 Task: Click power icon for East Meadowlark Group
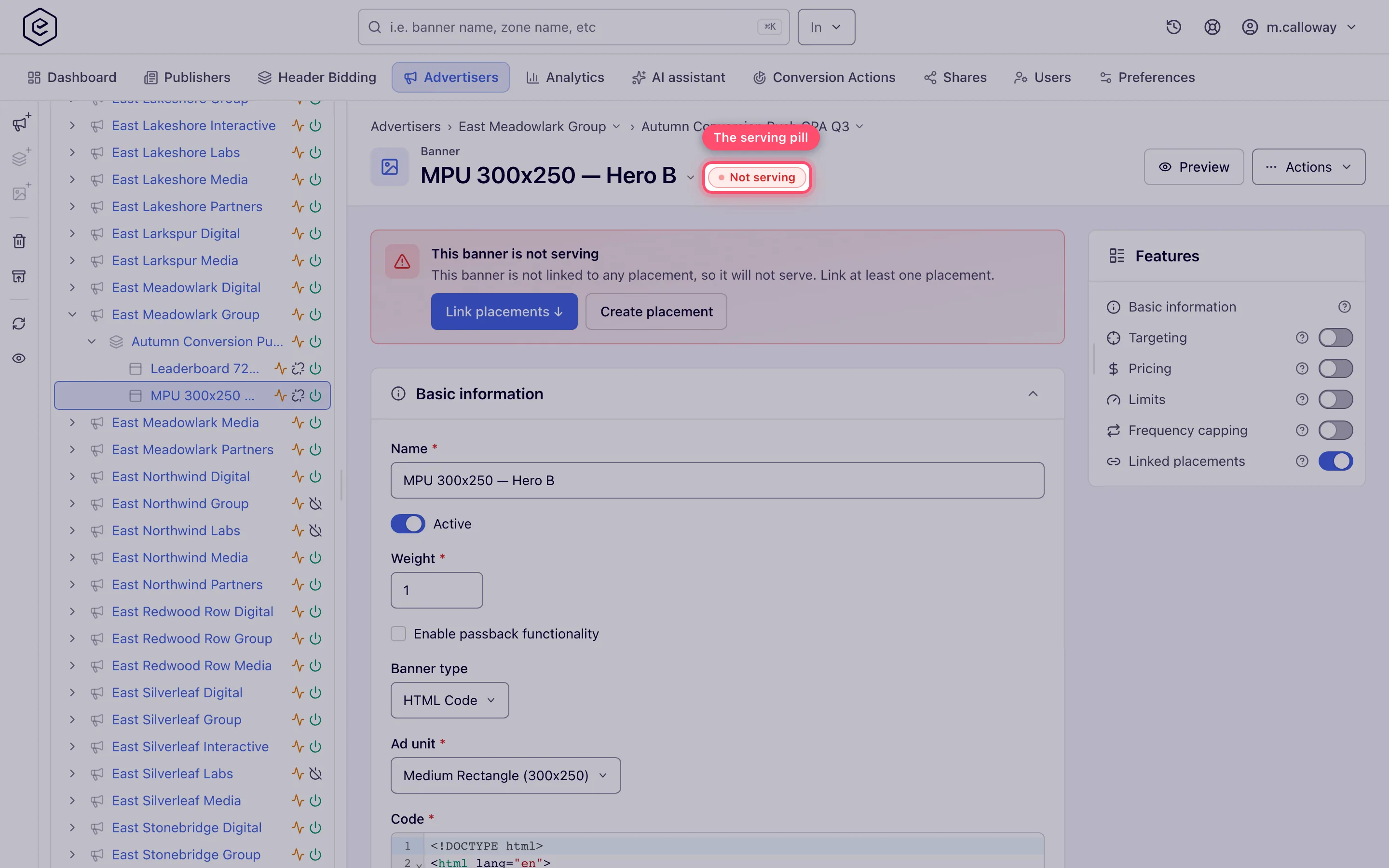[315, 314]
